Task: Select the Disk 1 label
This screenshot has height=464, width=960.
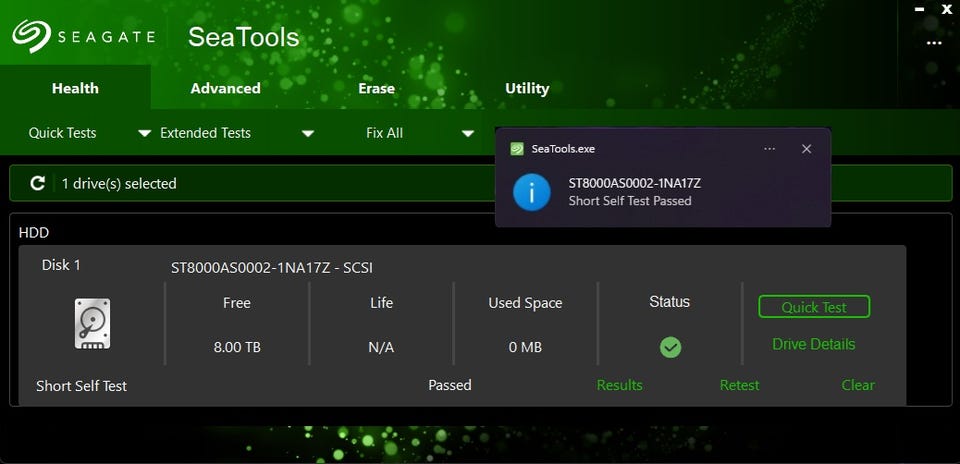Action: (x=61, y=265)
